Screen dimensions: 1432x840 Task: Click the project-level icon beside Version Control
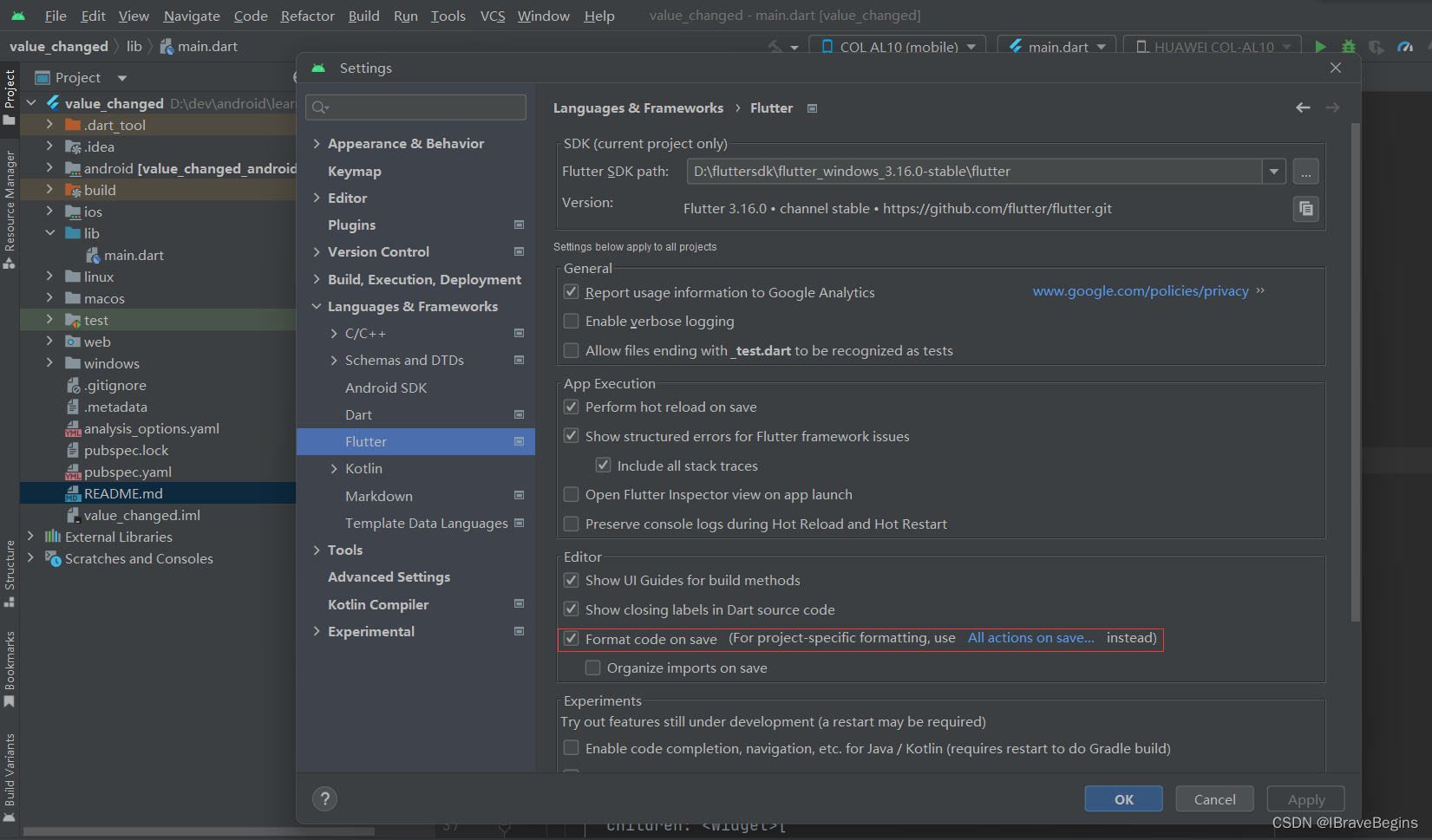coord(519,251)
